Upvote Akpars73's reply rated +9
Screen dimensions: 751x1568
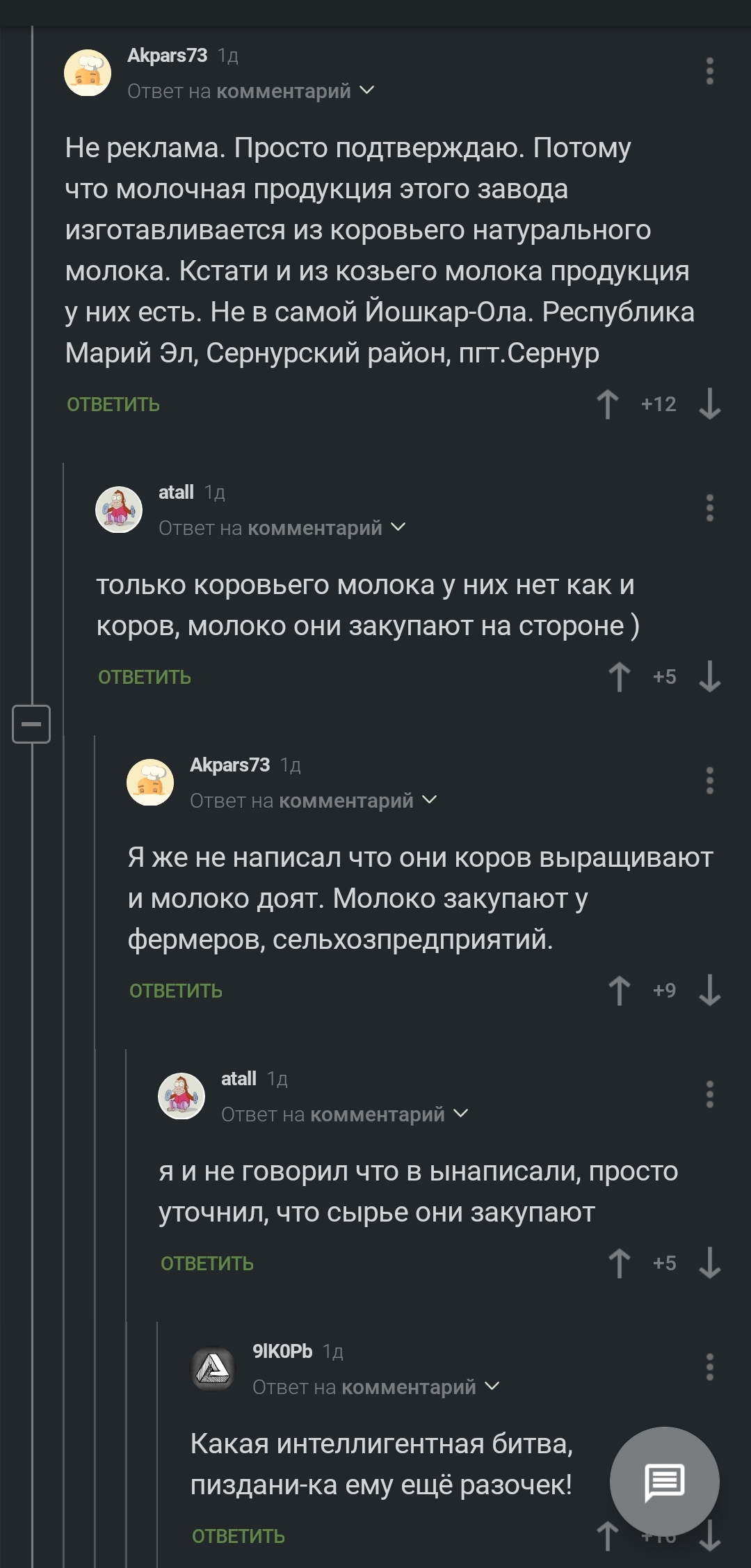[619, 991]
